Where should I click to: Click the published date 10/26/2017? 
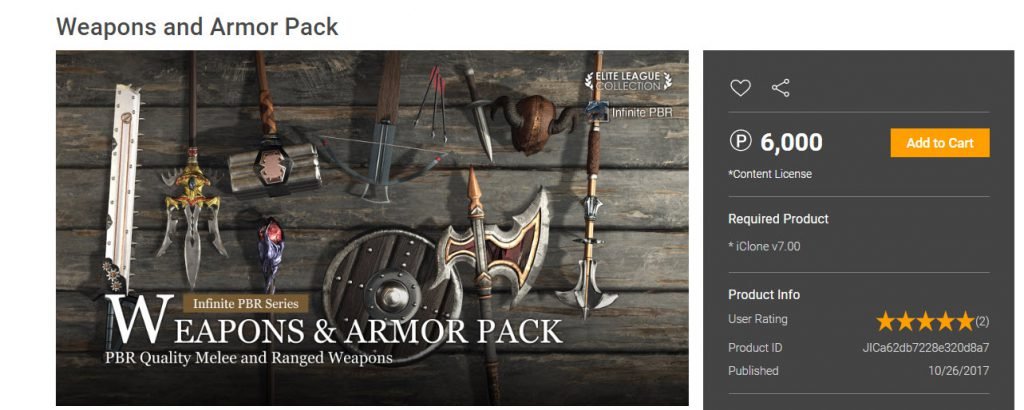coord(959,370)
